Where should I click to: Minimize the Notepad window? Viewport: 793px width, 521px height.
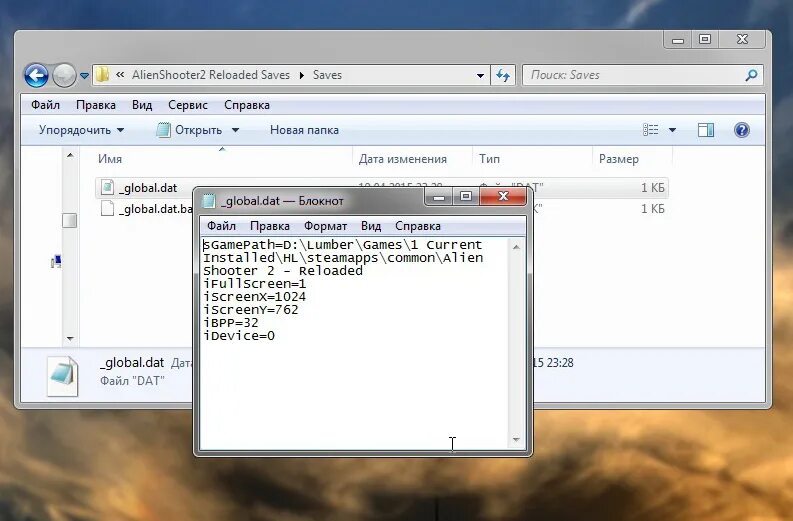[439, 196]
